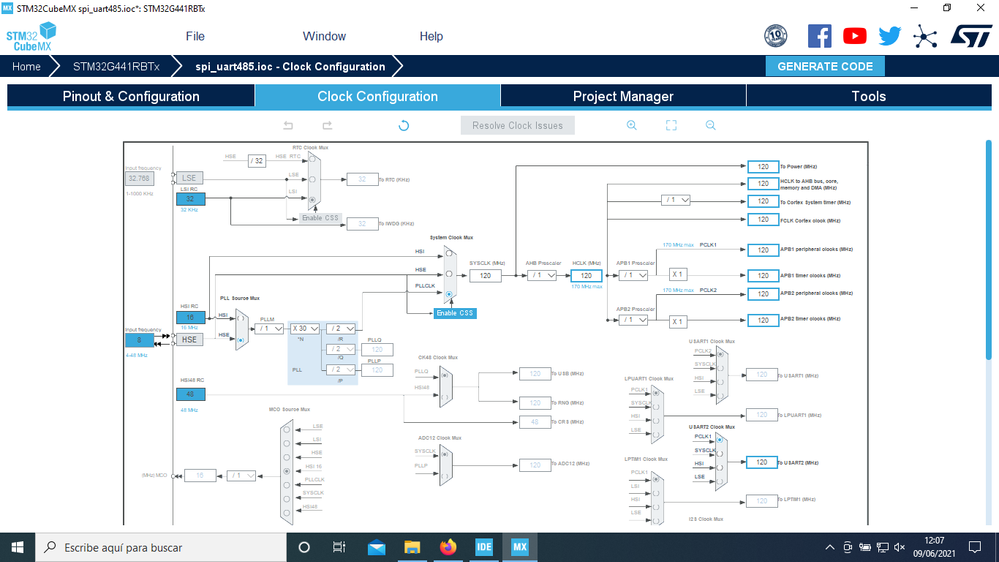Click the volume muted tray icon

(x=900, y=547)
